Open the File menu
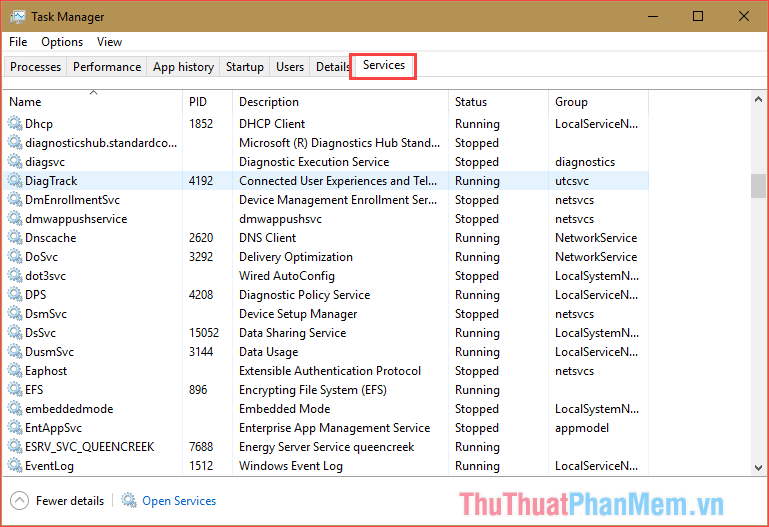This screenshot has height=527, width=769. [x=18, y=42]
